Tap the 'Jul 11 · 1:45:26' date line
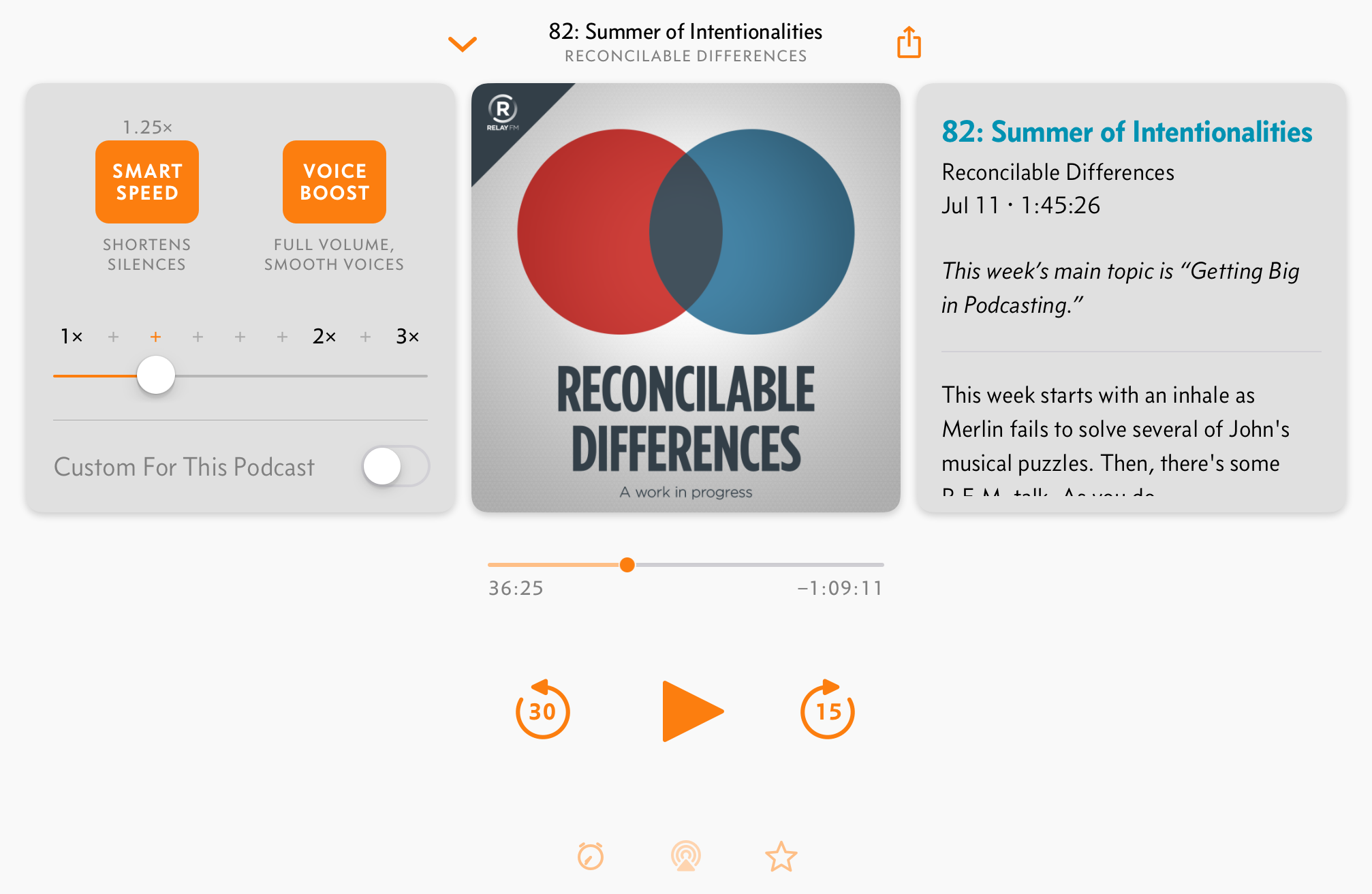This screenshot has width=1372, height=894. (x=1020, y=205)
